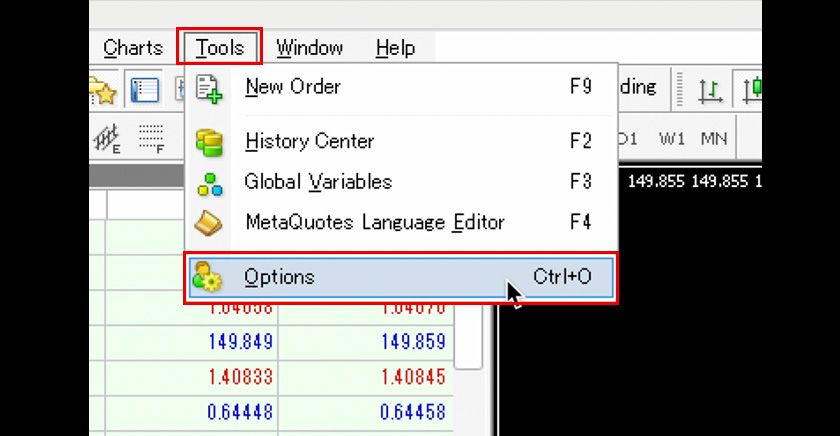
Task: Click the History Center database icon
Action: point(209,143)
